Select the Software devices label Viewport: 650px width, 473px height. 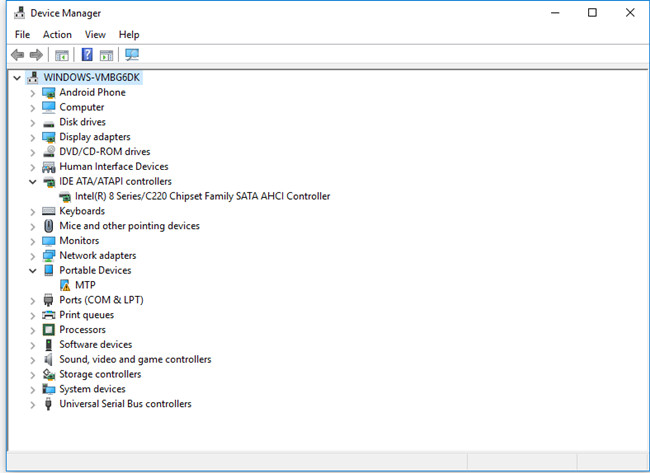click(95, 344)
